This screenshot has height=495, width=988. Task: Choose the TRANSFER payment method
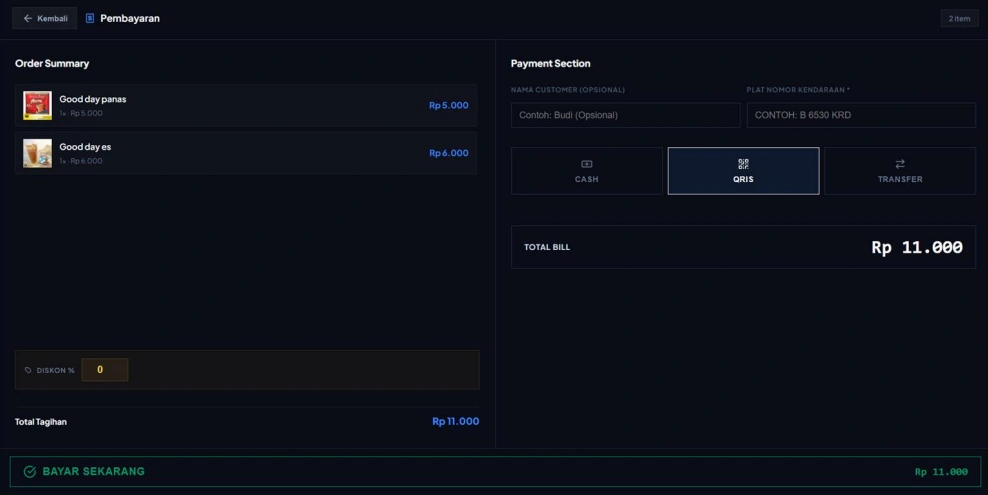point(900,171)
